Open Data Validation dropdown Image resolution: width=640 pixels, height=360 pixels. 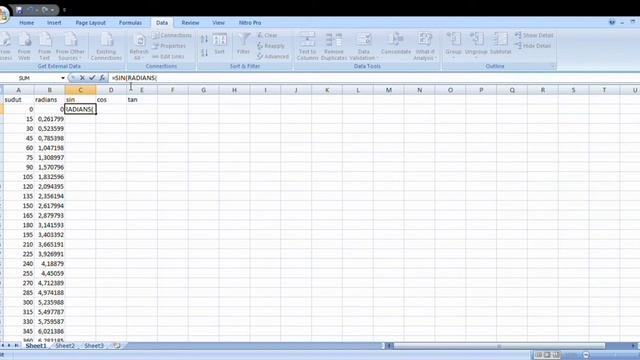pos(363,47)
